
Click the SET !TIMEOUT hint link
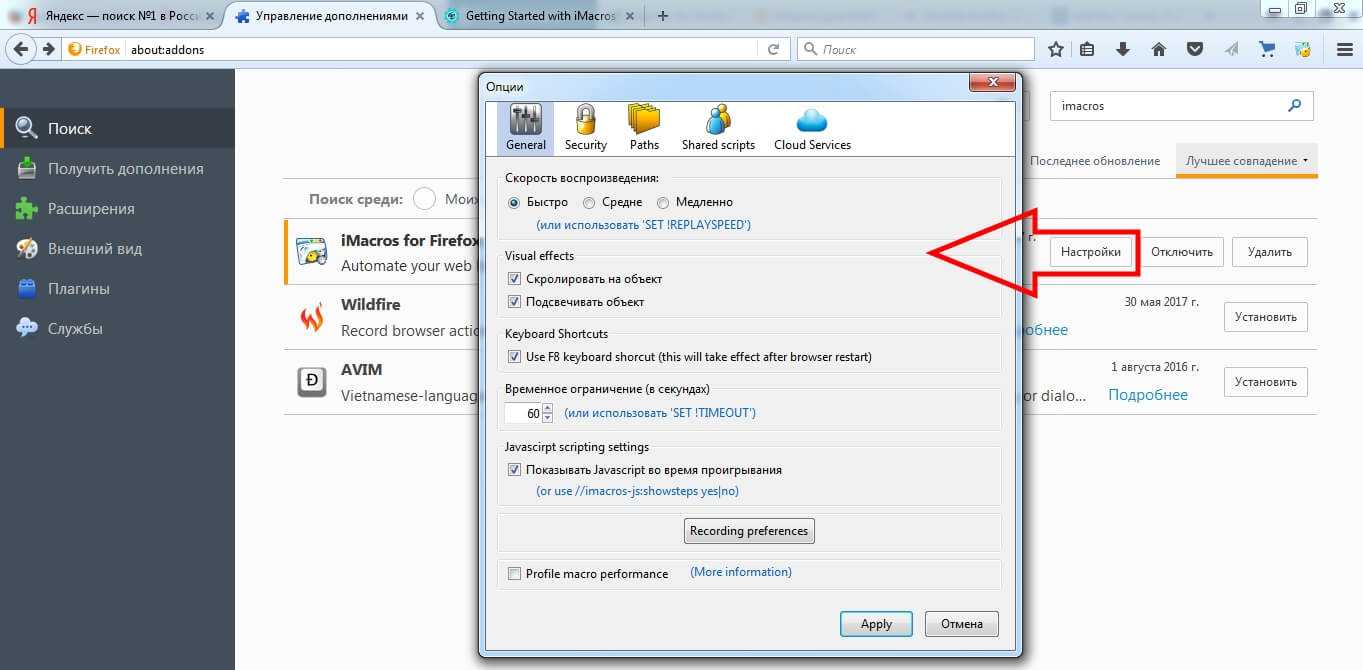click(x=660, y=413)
